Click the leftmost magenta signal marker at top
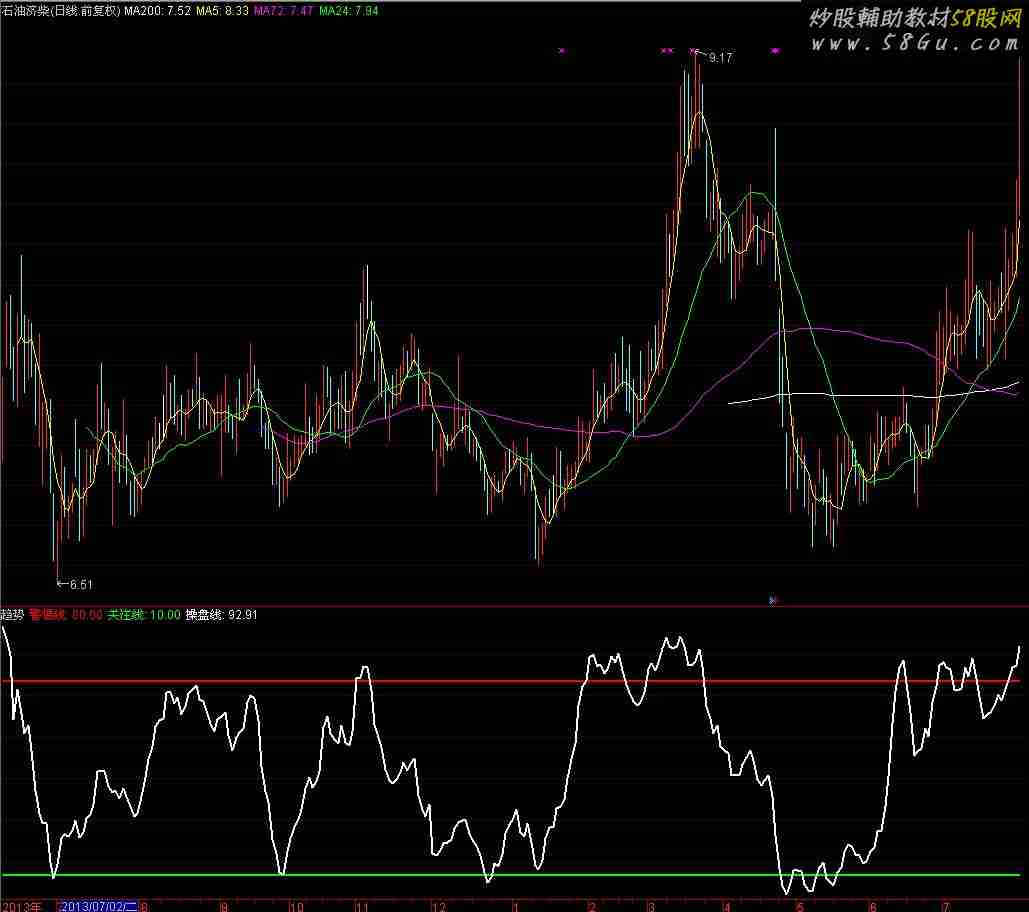 pos(561,50)
